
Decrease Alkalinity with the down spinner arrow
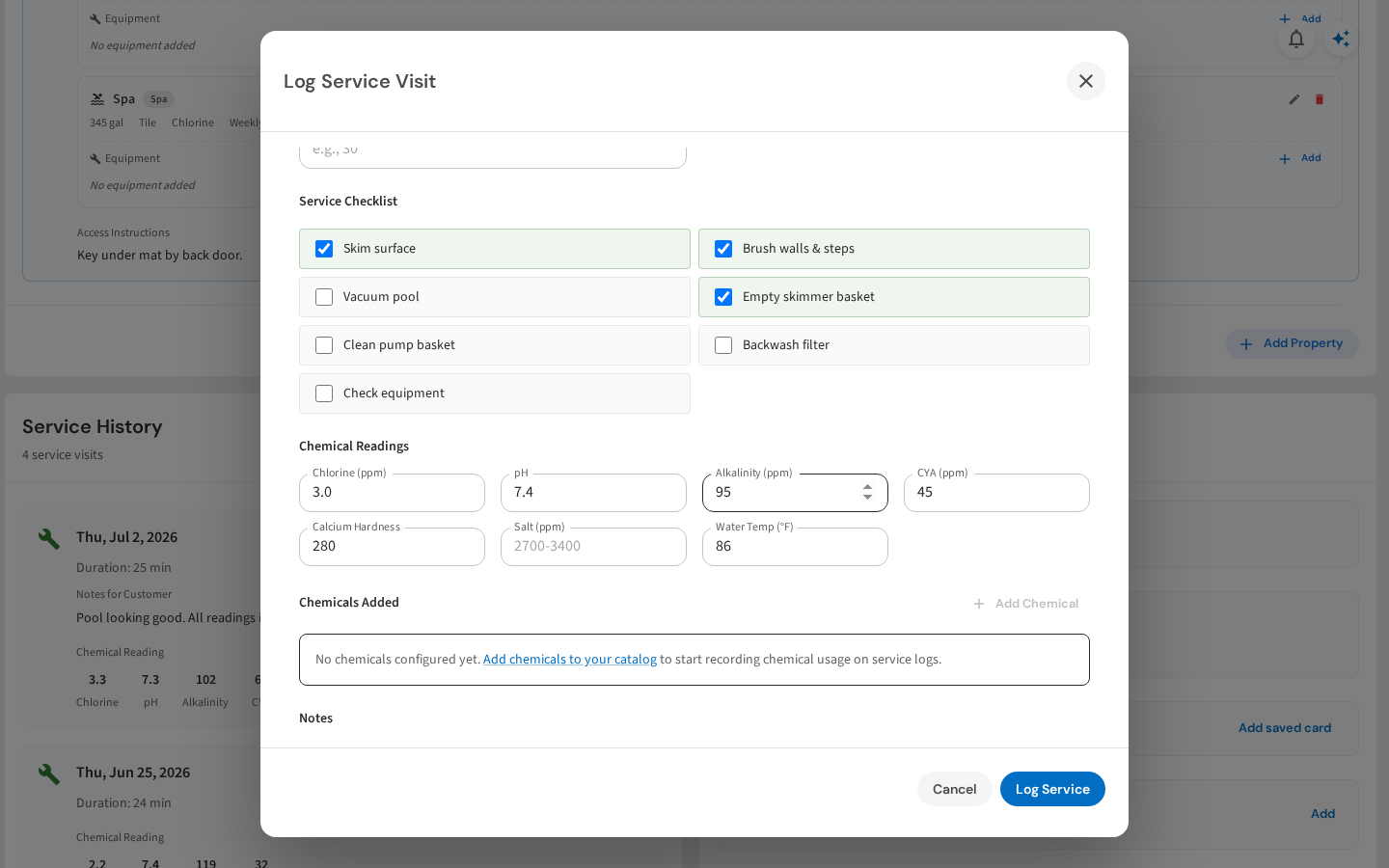[x=867, y=498]
